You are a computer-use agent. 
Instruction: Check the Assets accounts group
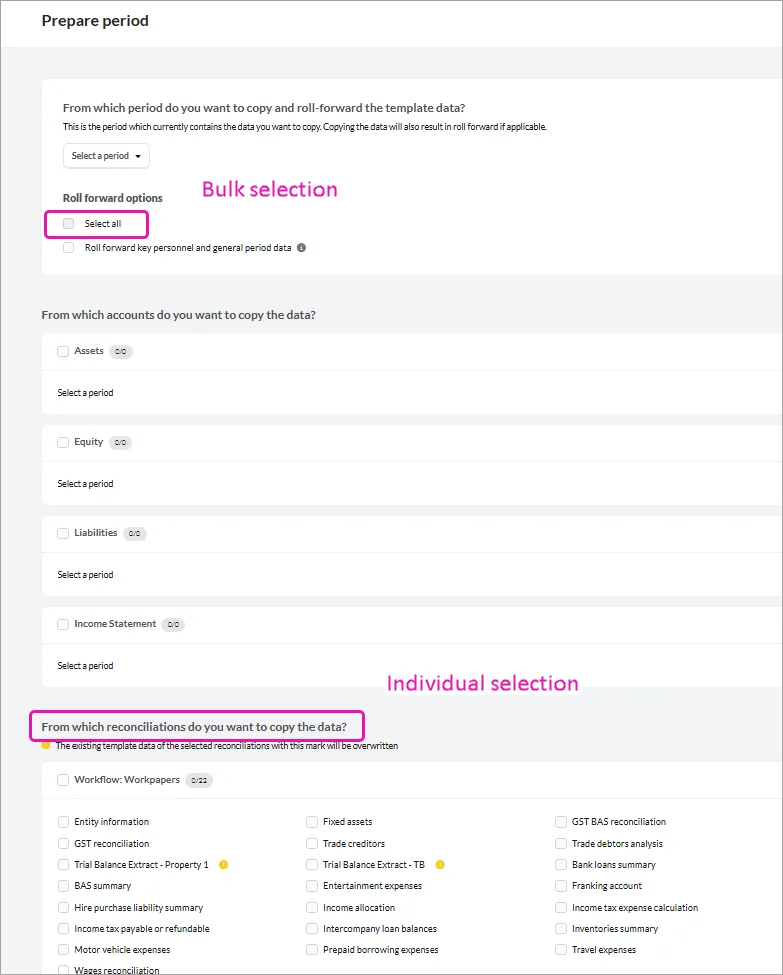pos(63,351)
